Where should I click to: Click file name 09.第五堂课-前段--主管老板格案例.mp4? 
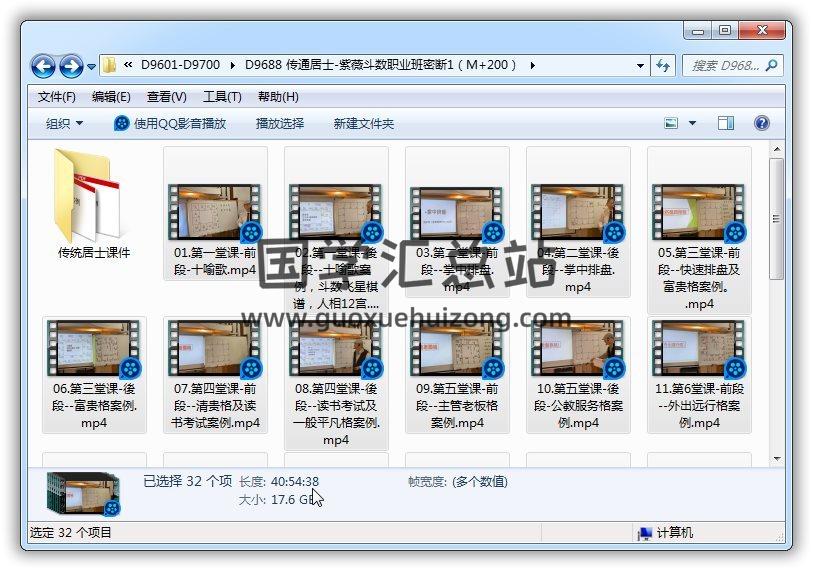[x=457, y=406]
